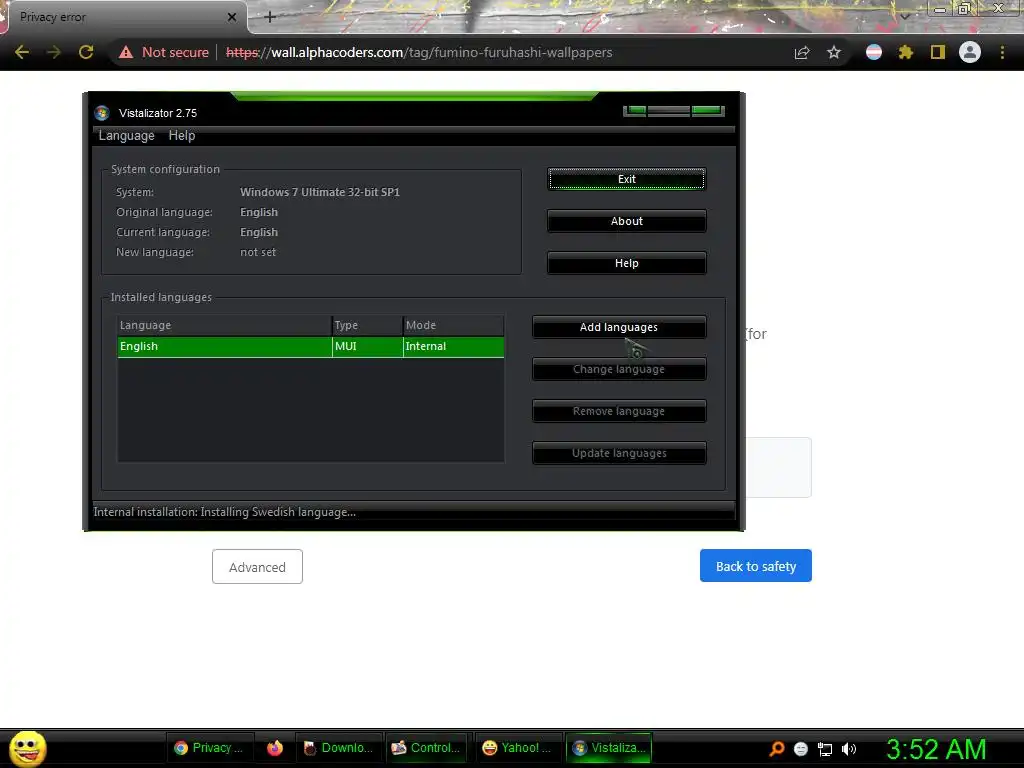Click the alphacoders URL in the address bar
This screenshot has height=768, width=1024.
[x=419, y=52]
